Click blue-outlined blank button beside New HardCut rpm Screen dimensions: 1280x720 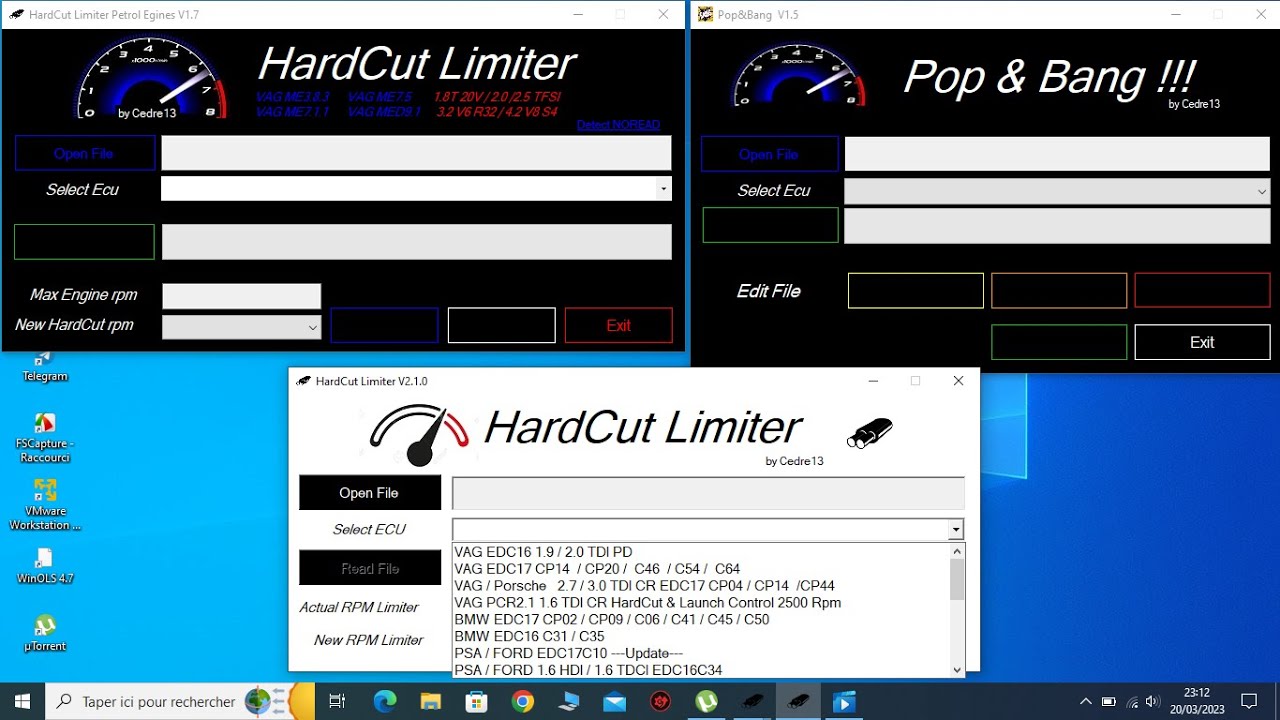tap(384, 325)
